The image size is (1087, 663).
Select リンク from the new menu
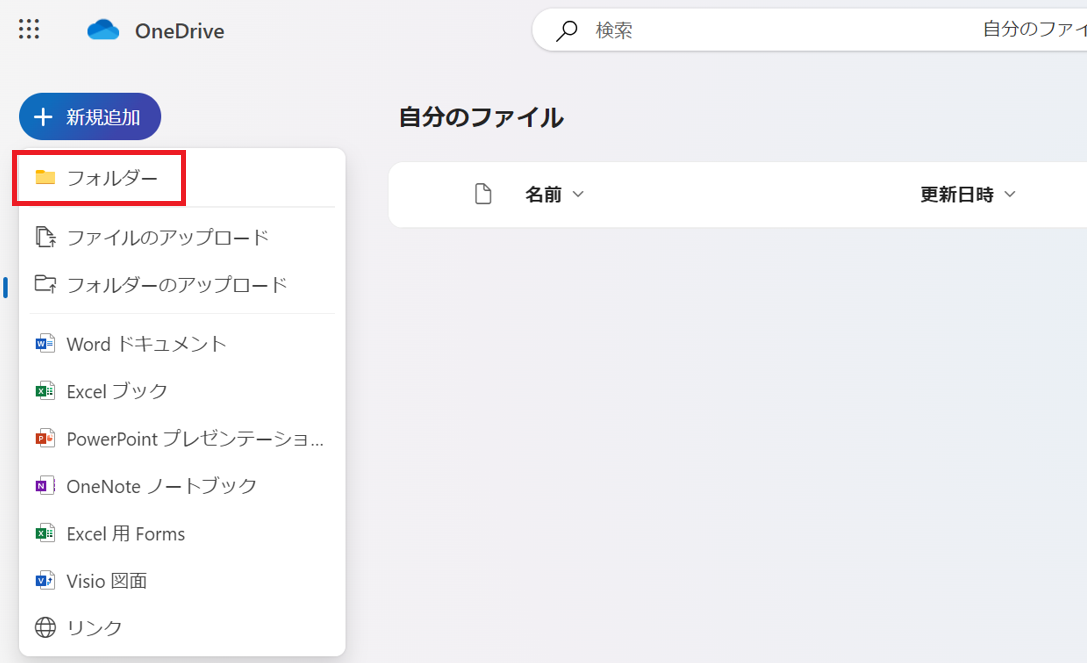[x=182, y=628]
